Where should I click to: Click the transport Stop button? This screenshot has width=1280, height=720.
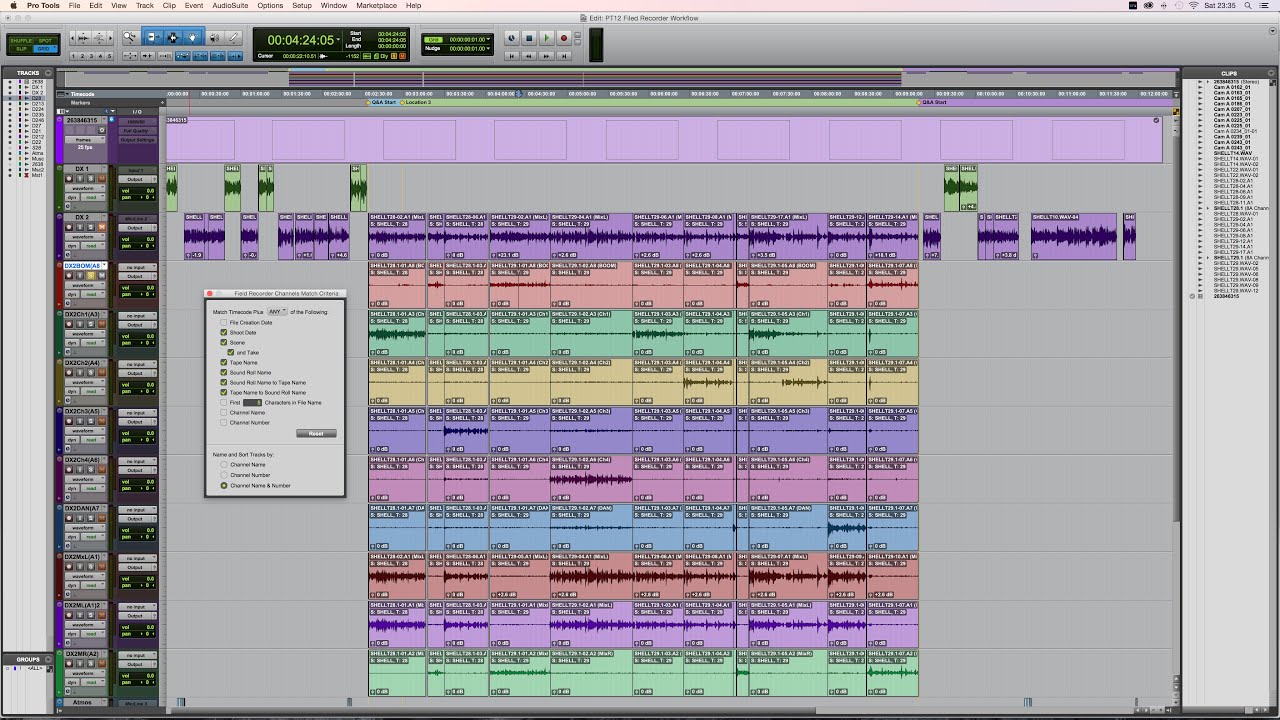click(x=529, y=38)
